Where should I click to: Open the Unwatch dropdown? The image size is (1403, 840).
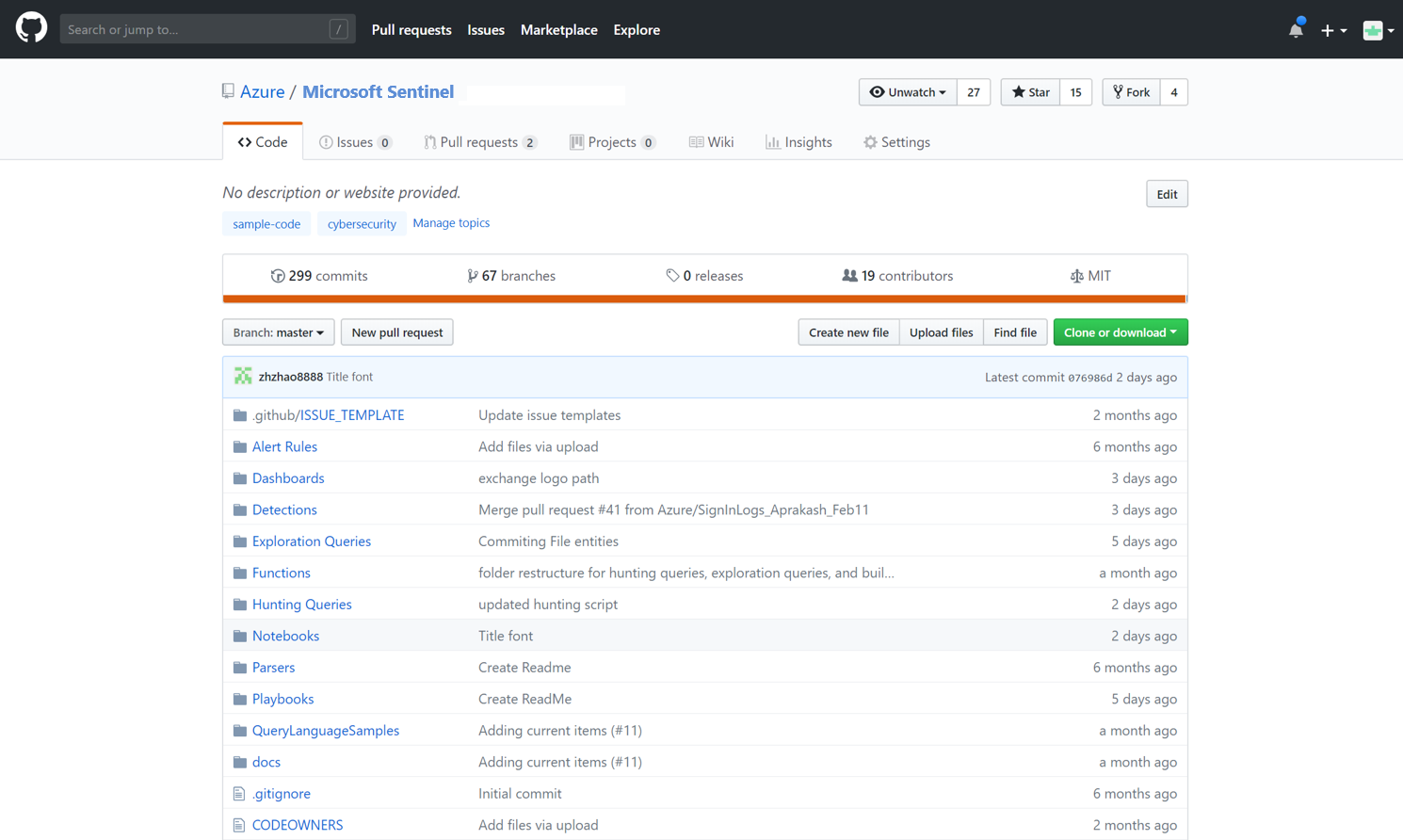coord(908,92)
